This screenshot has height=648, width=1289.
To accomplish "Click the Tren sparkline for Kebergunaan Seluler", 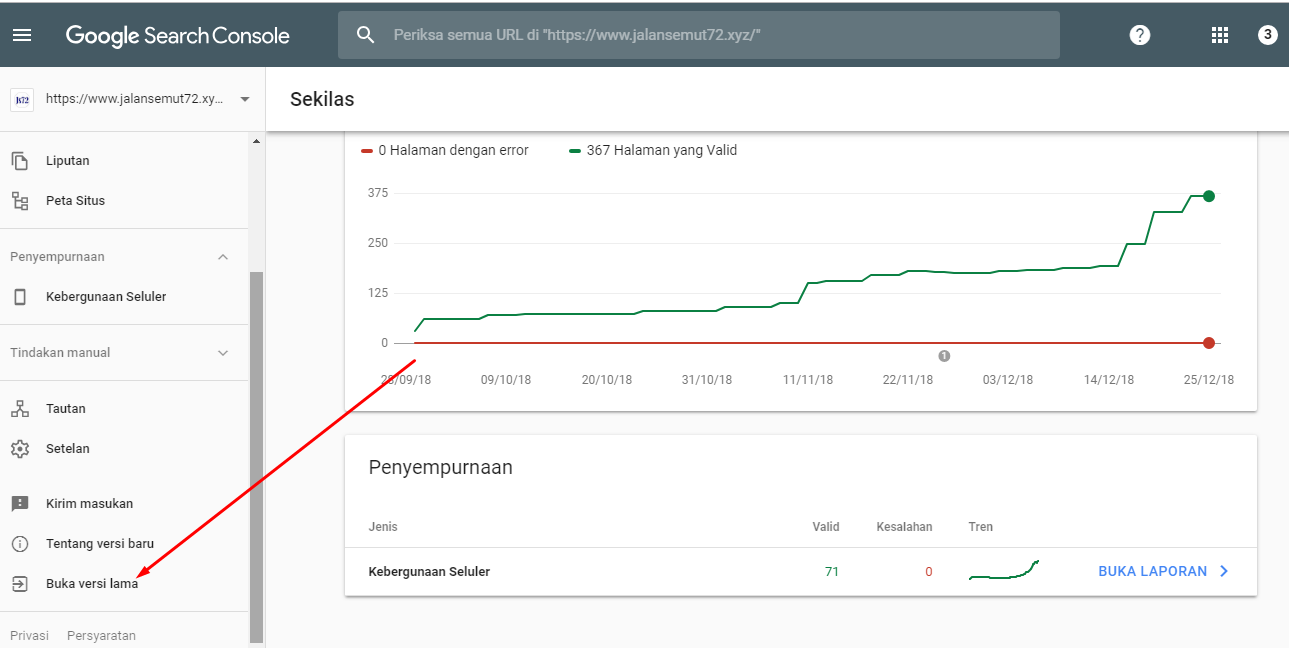I will click(x=1004, y=570).
